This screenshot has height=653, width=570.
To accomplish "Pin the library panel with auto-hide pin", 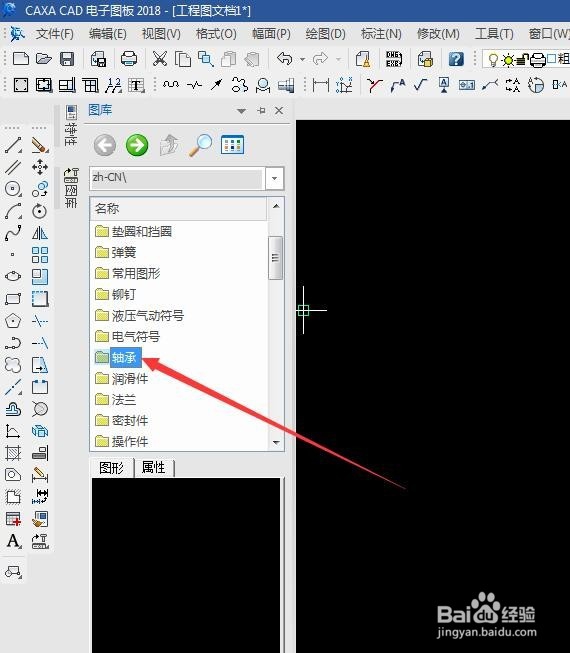I will (261, 110).
